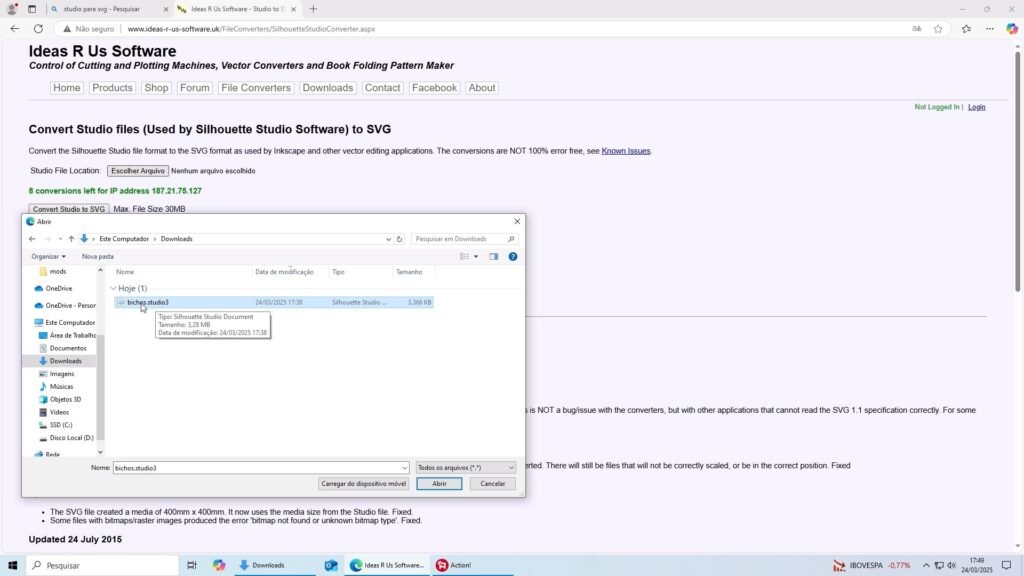Click the Abrir button
Viewport: 1024px width, 576px height.
(439, 484)
